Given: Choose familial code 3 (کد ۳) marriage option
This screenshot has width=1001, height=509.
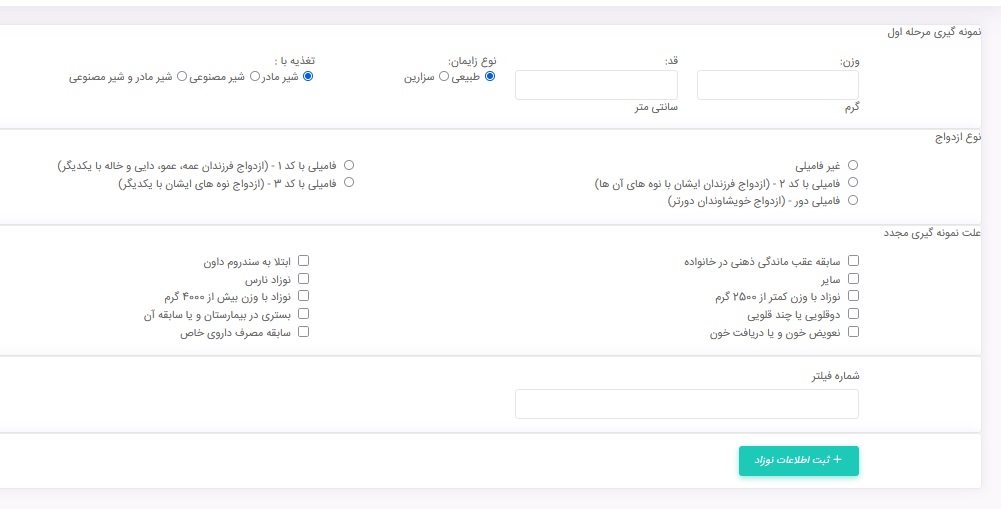Looking at the screenshot, I should tap(349, 183).
